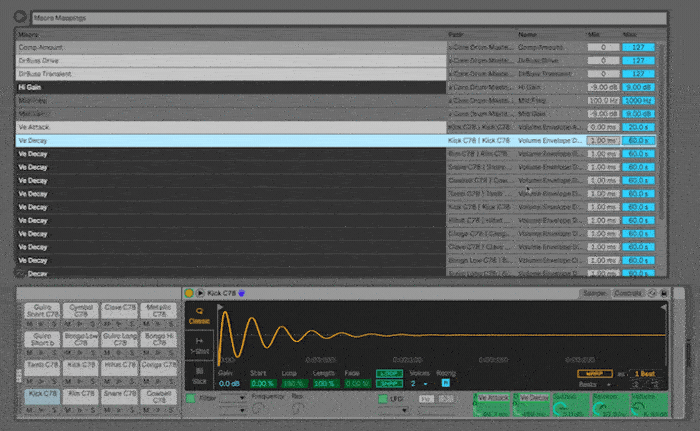The height and width of the screenshot is (431, 700).
Task: Enable the Filter section toggle
Action: pos(191,398)
